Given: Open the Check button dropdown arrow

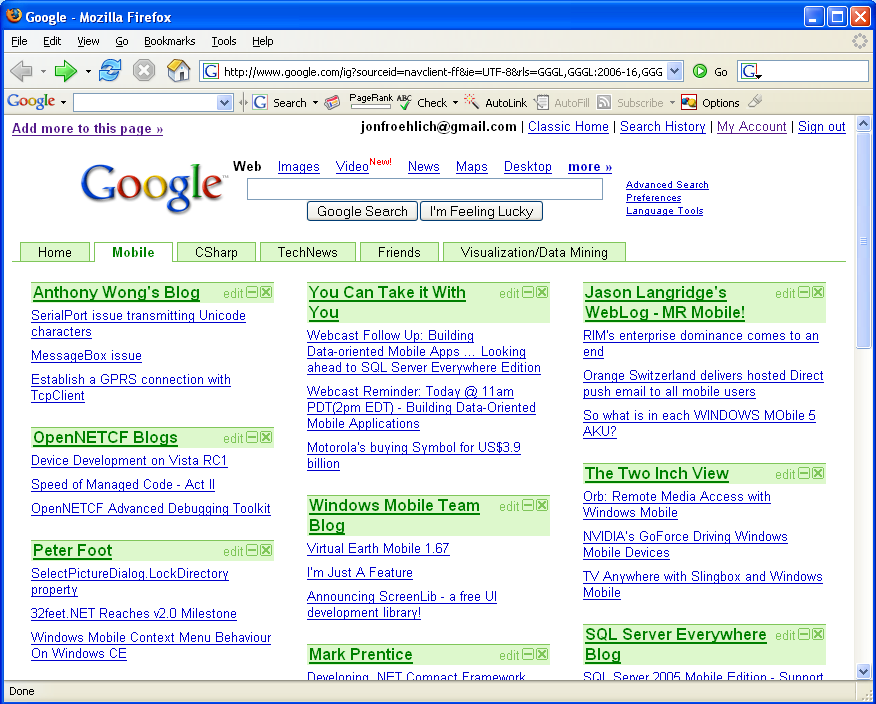Looking at the screenshot, I should (x=455, y=102).
